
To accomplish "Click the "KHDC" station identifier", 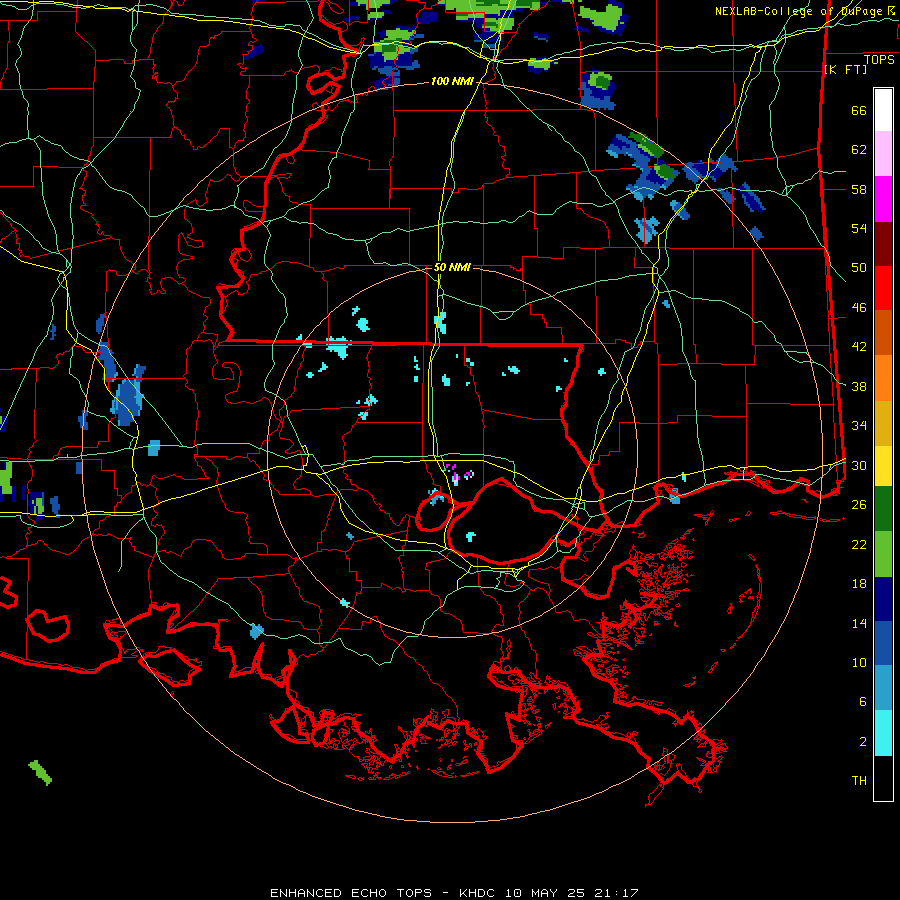I will [x=477, y=893].
